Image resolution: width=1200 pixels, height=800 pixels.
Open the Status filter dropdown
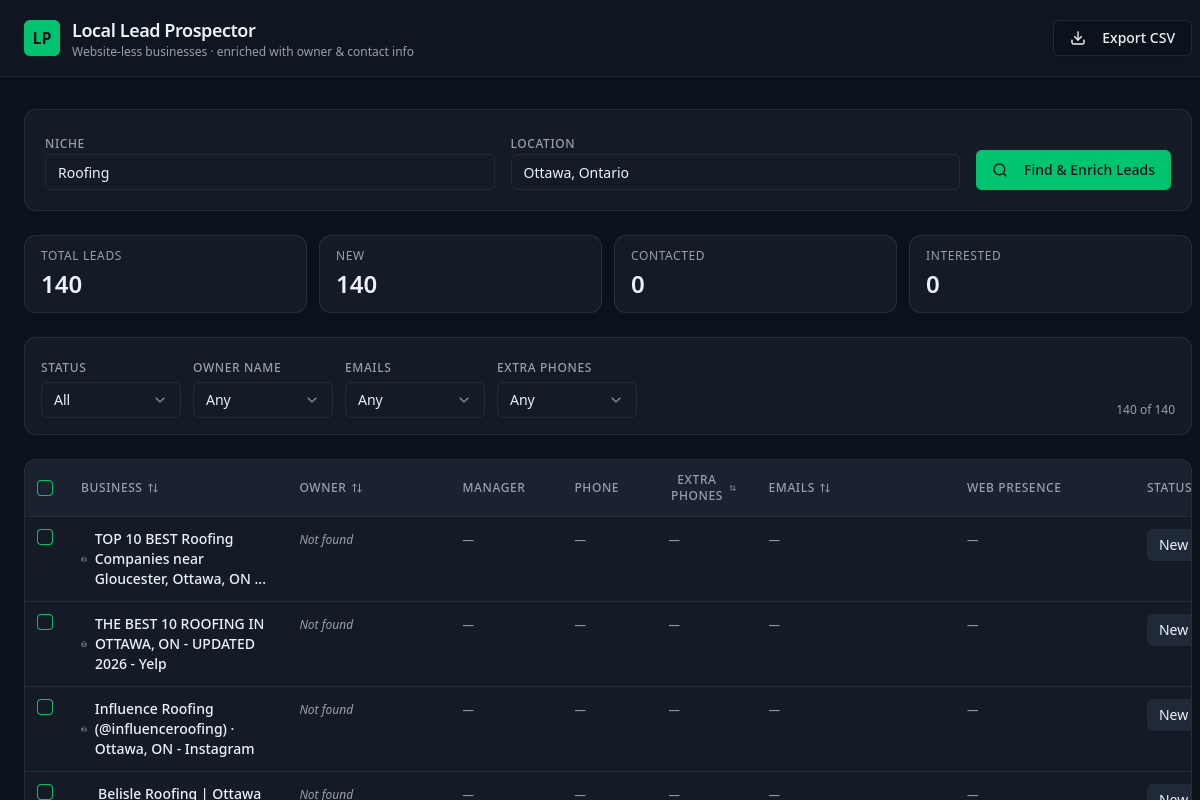(x=111, y=400)
